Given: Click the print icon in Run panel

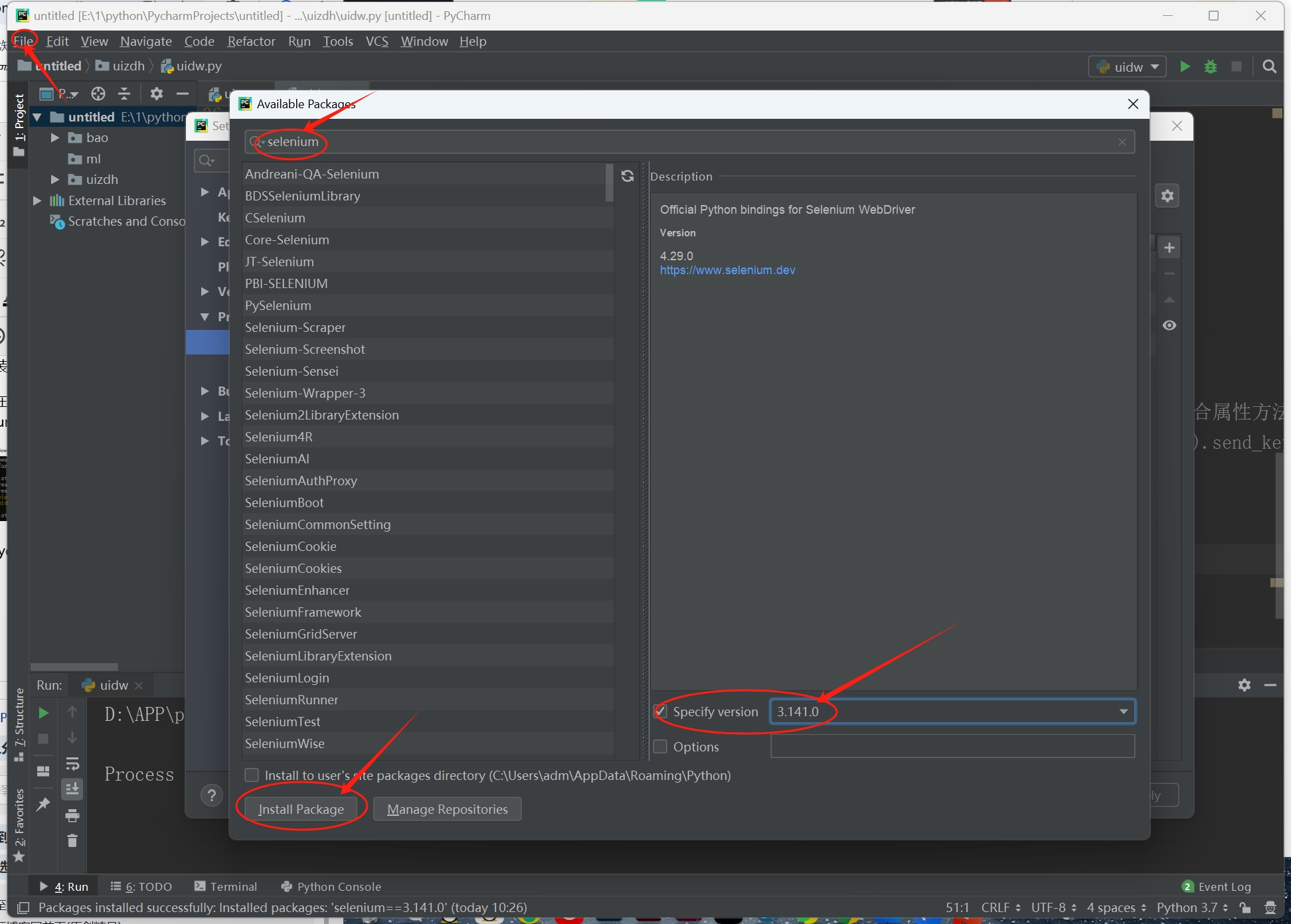Looking at the screenshot, I should 72,815.
